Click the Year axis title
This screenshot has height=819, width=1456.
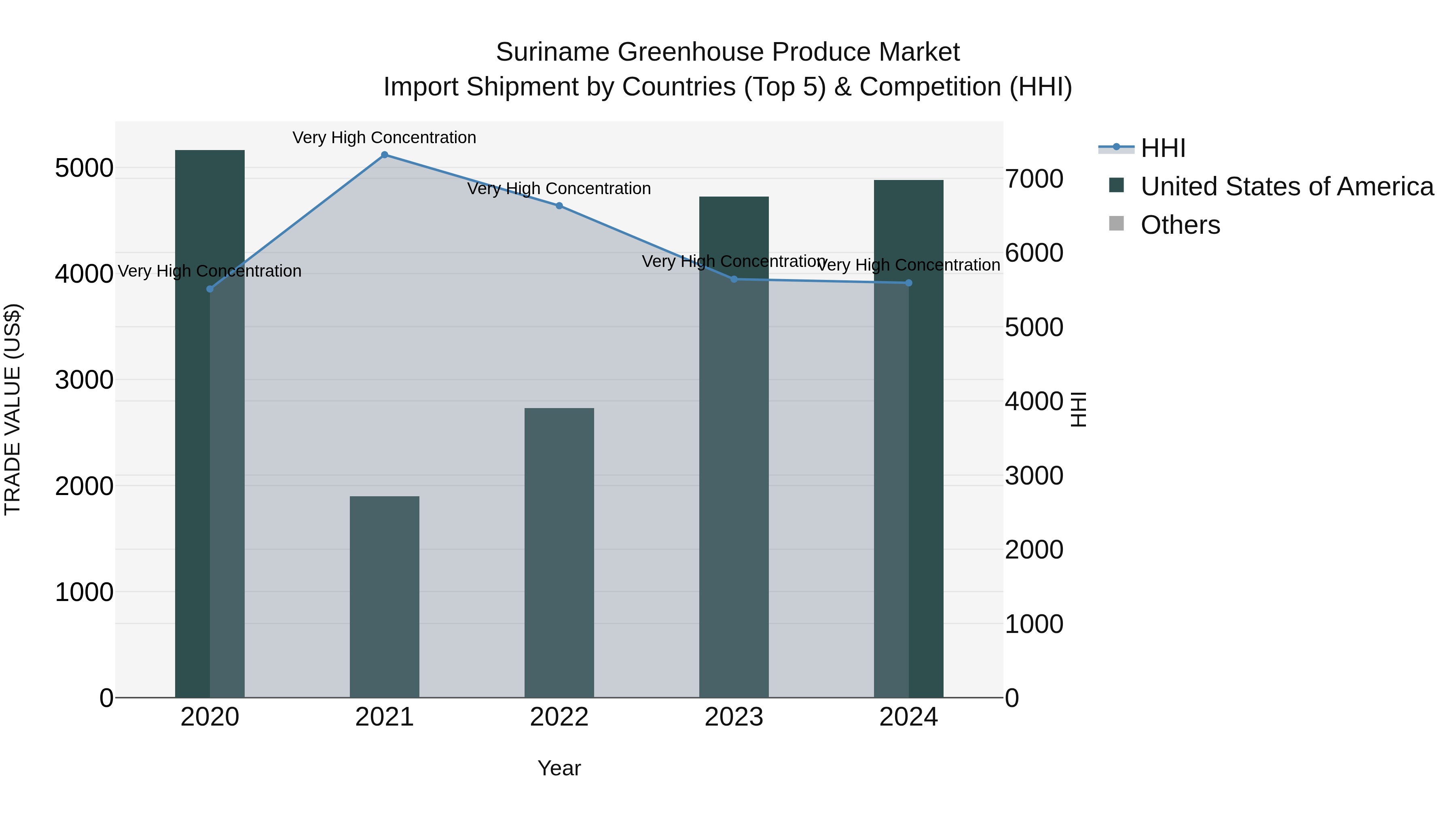pyautogui.click(x=559, y=769)
